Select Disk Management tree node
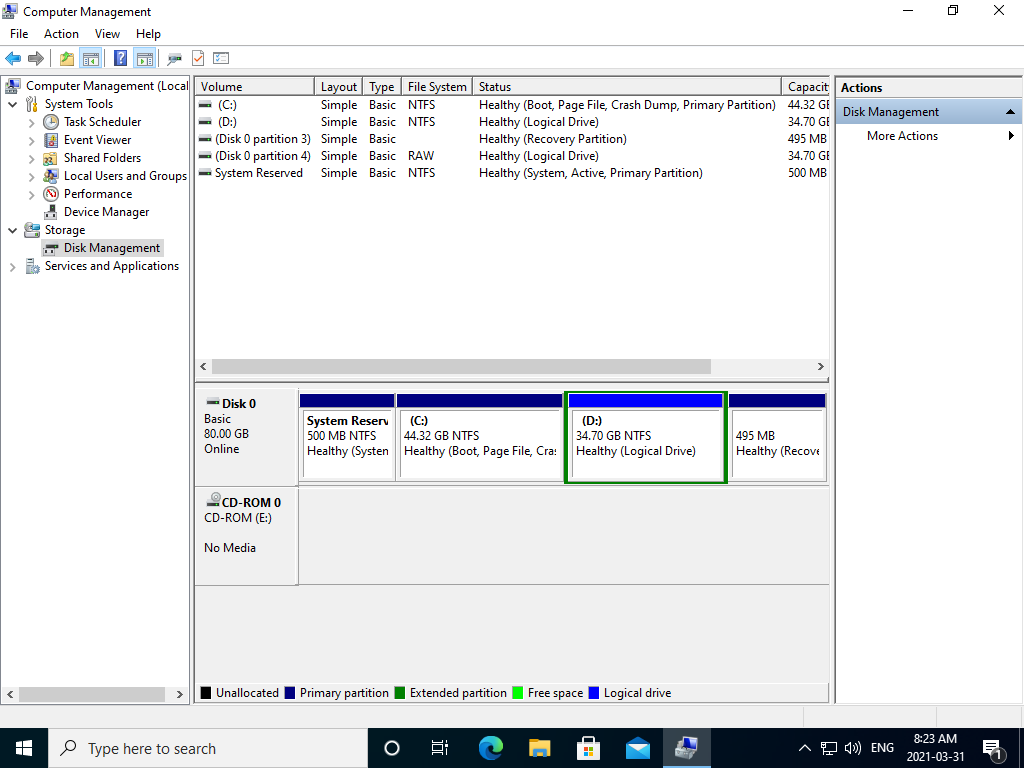The image size is (1024, 768). [x=111, y=248]
